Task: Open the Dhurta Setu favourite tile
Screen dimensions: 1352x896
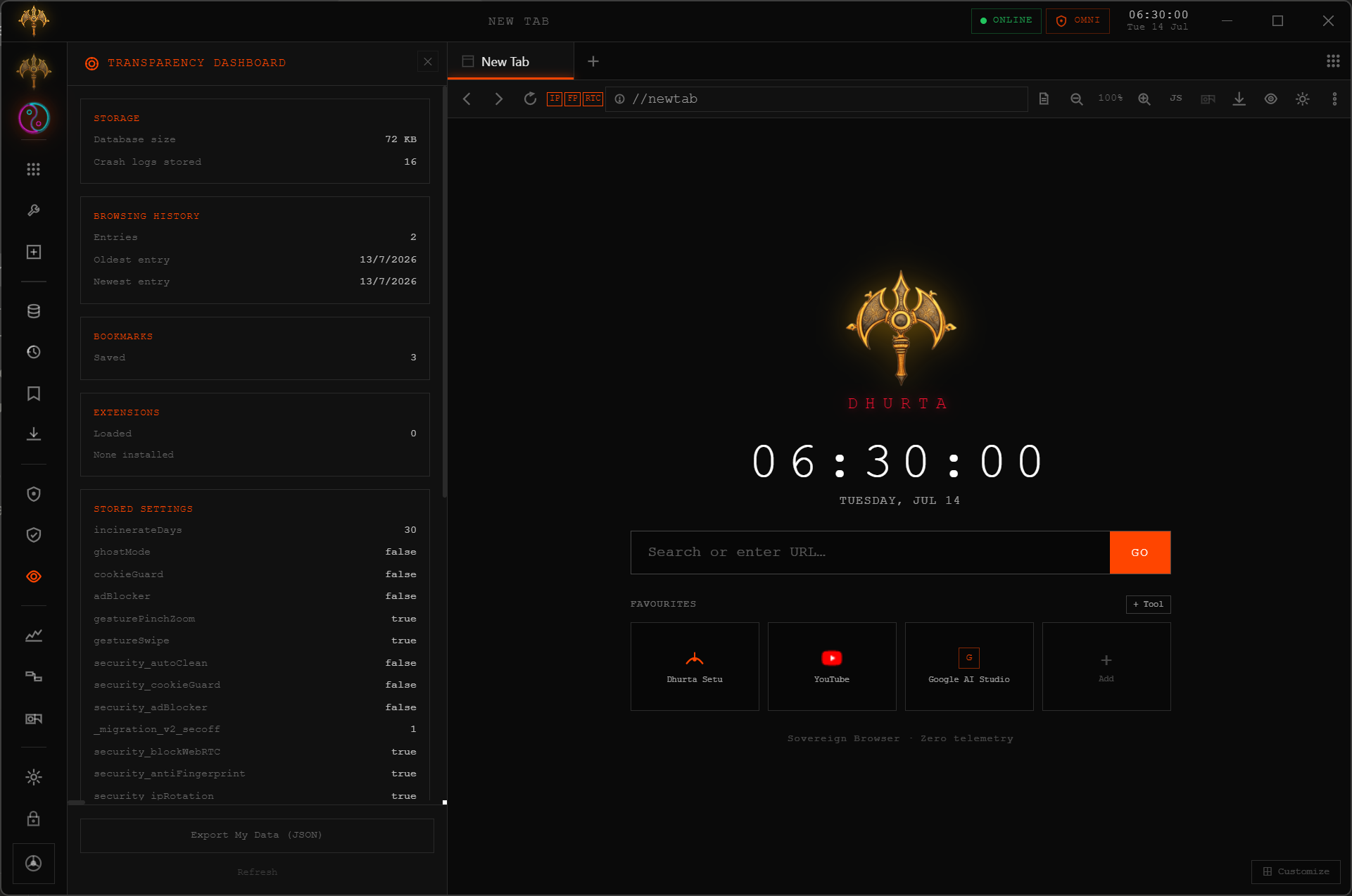Action: (x=695, y=667)
